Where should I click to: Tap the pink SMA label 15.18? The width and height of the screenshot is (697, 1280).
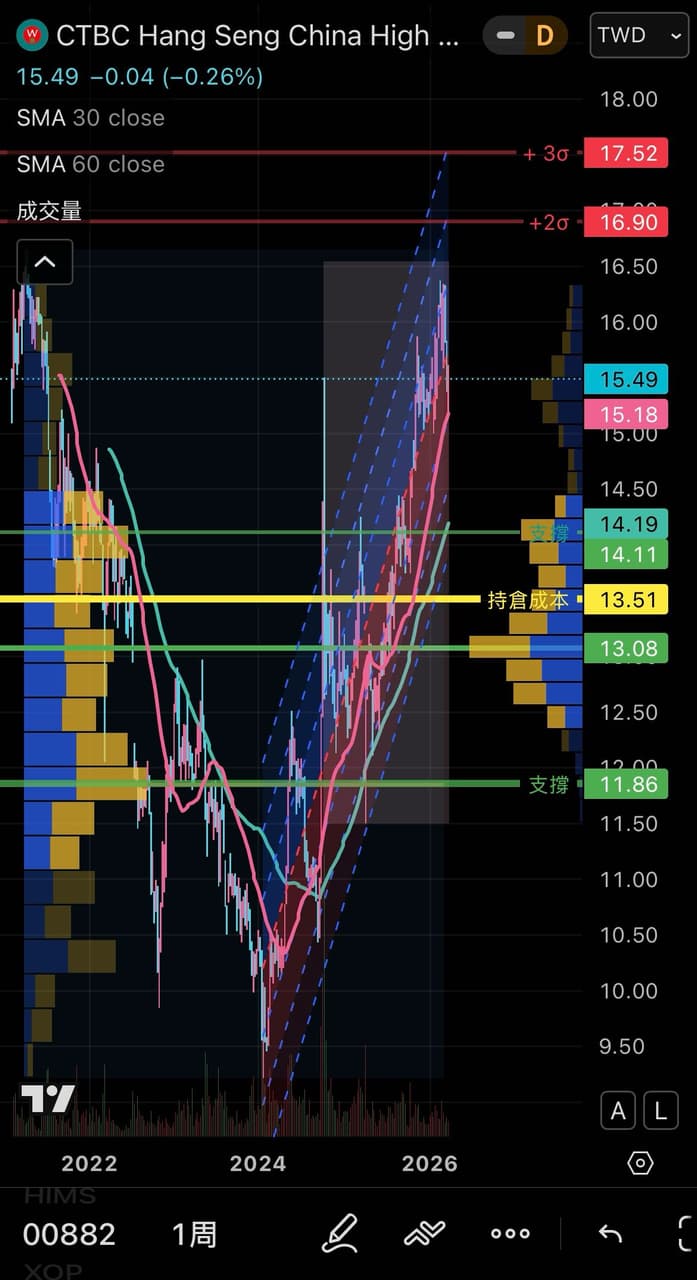click(627, 413)
